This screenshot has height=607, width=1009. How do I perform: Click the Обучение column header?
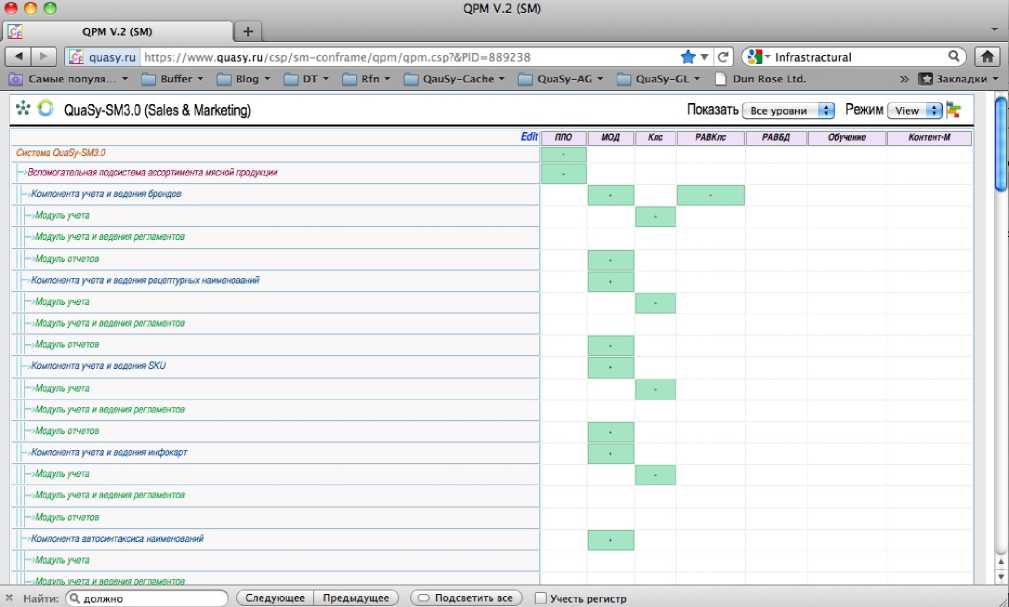[847, 138]
